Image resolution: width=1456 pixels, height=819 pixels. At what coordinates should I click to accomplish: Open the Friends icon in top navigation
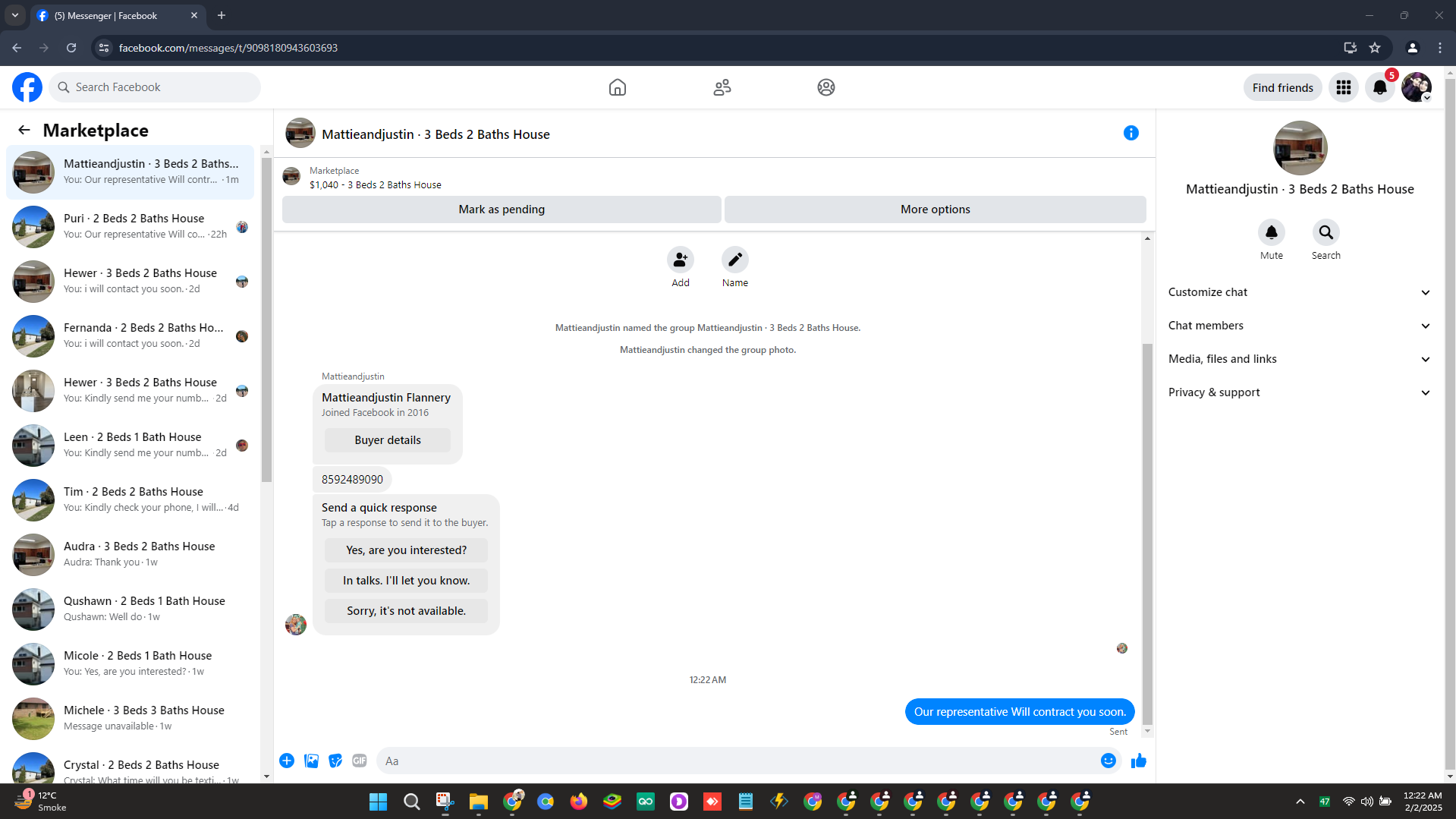(x=722, y=87)
